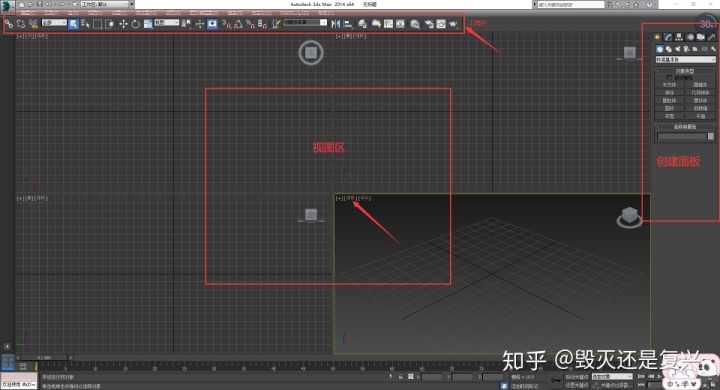
Task: Choose the Bind to Space Warp tool
Action: 33,23
